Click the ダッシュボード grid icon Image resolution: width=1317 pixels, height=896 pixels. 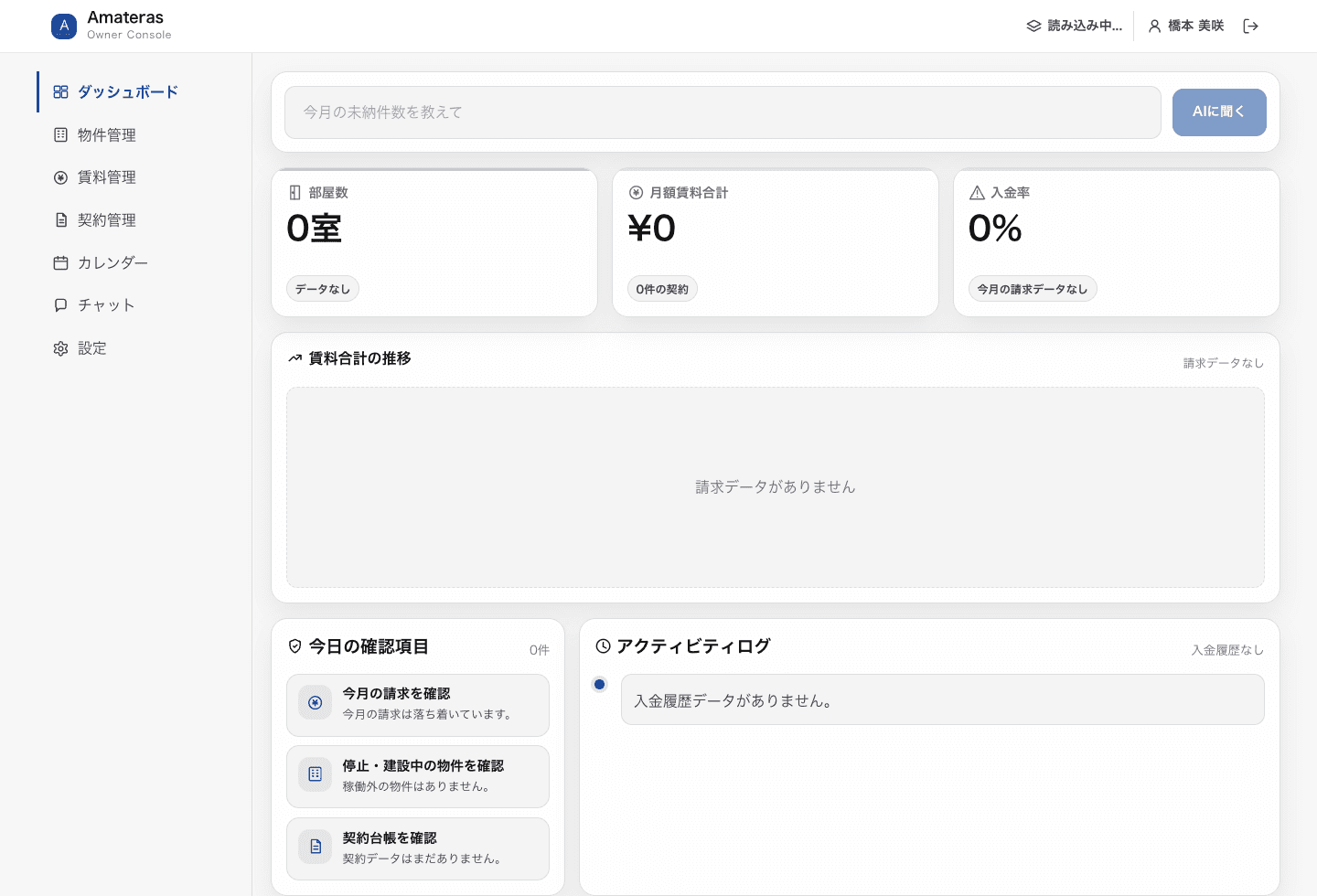(60, 92)
